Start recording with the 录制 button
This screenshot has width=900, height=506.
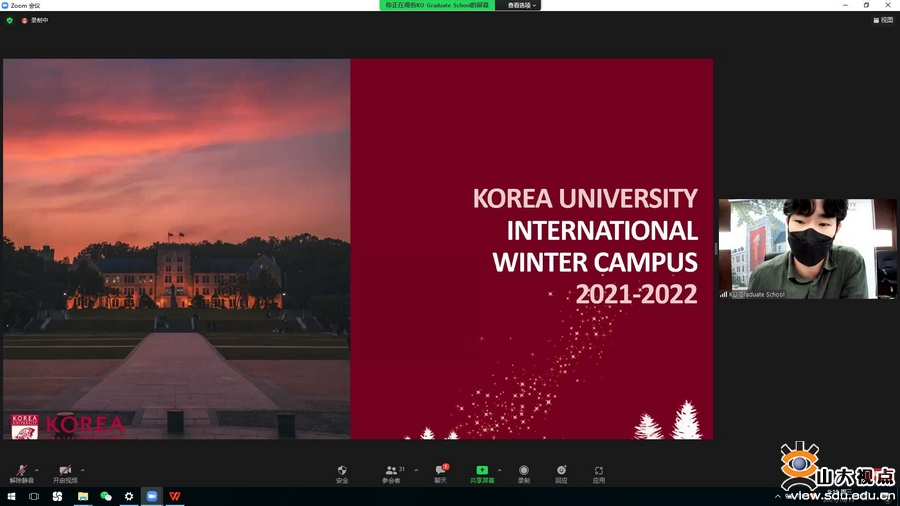[x=523, y=474]
